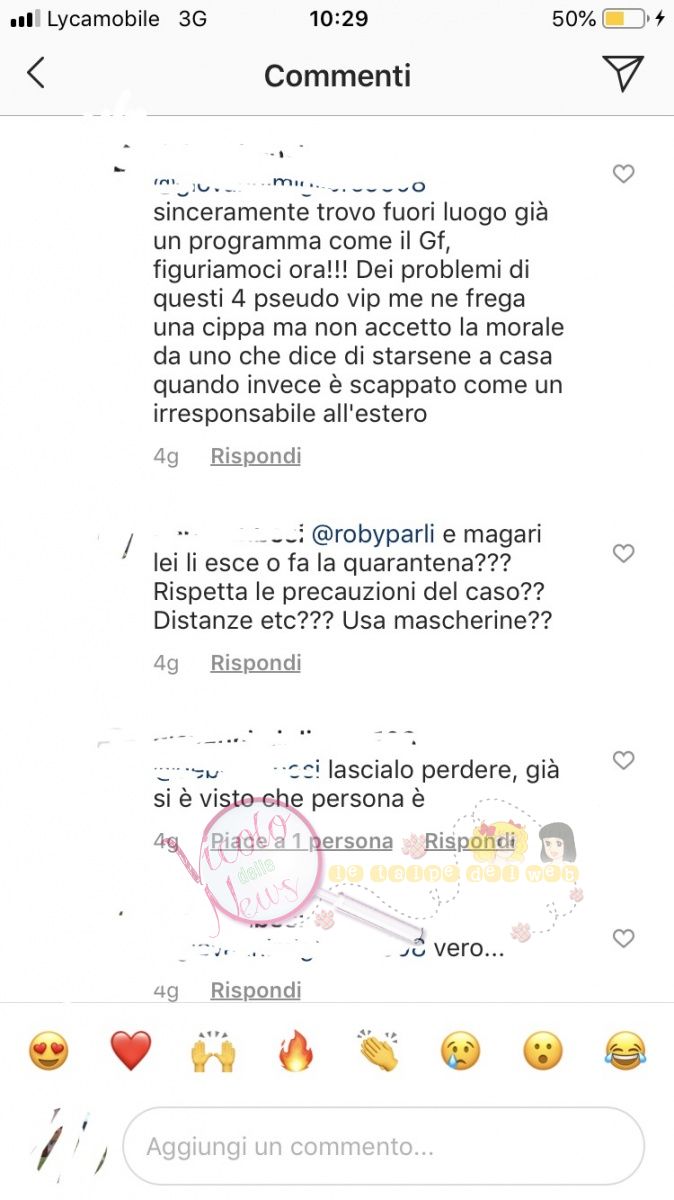674x1200 pixels.
Task: Insert crying face emoji
Action: click(x=461, y=1051)
